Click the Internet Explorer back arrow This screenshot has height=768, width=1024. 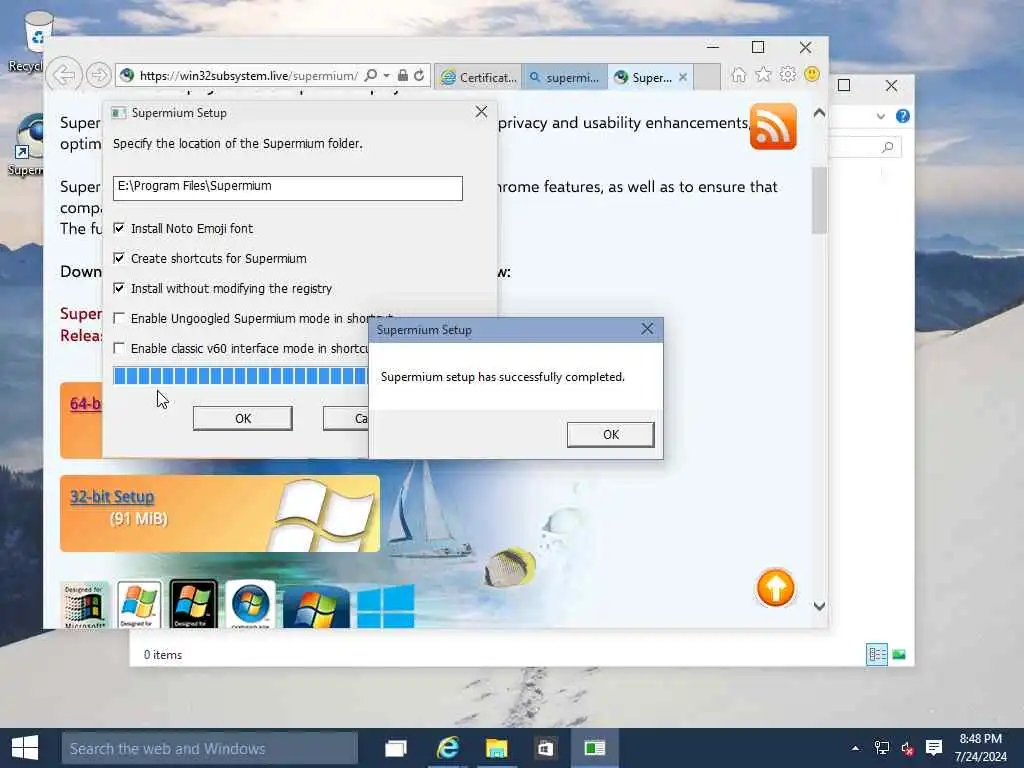click(x=64, y=75)
